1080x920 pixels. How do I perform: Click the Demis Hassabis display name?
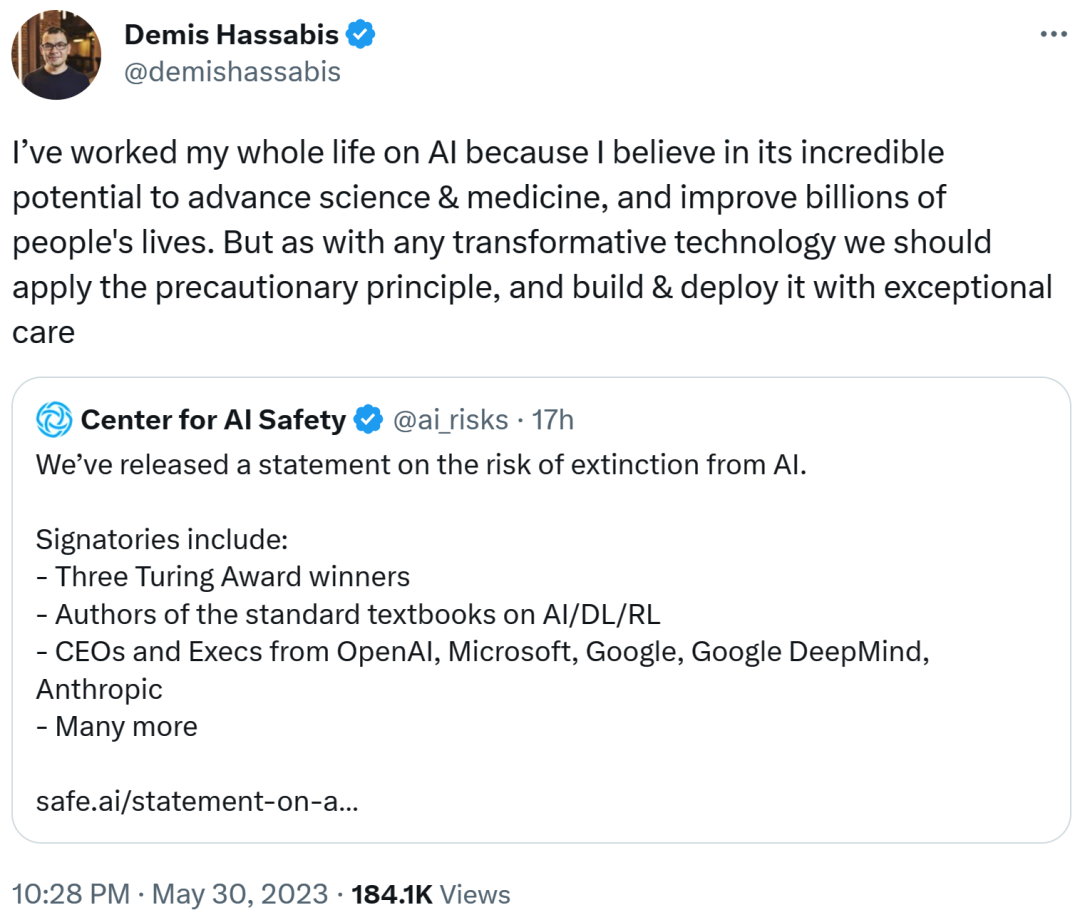pyautogui.click(x=231, y=34)
